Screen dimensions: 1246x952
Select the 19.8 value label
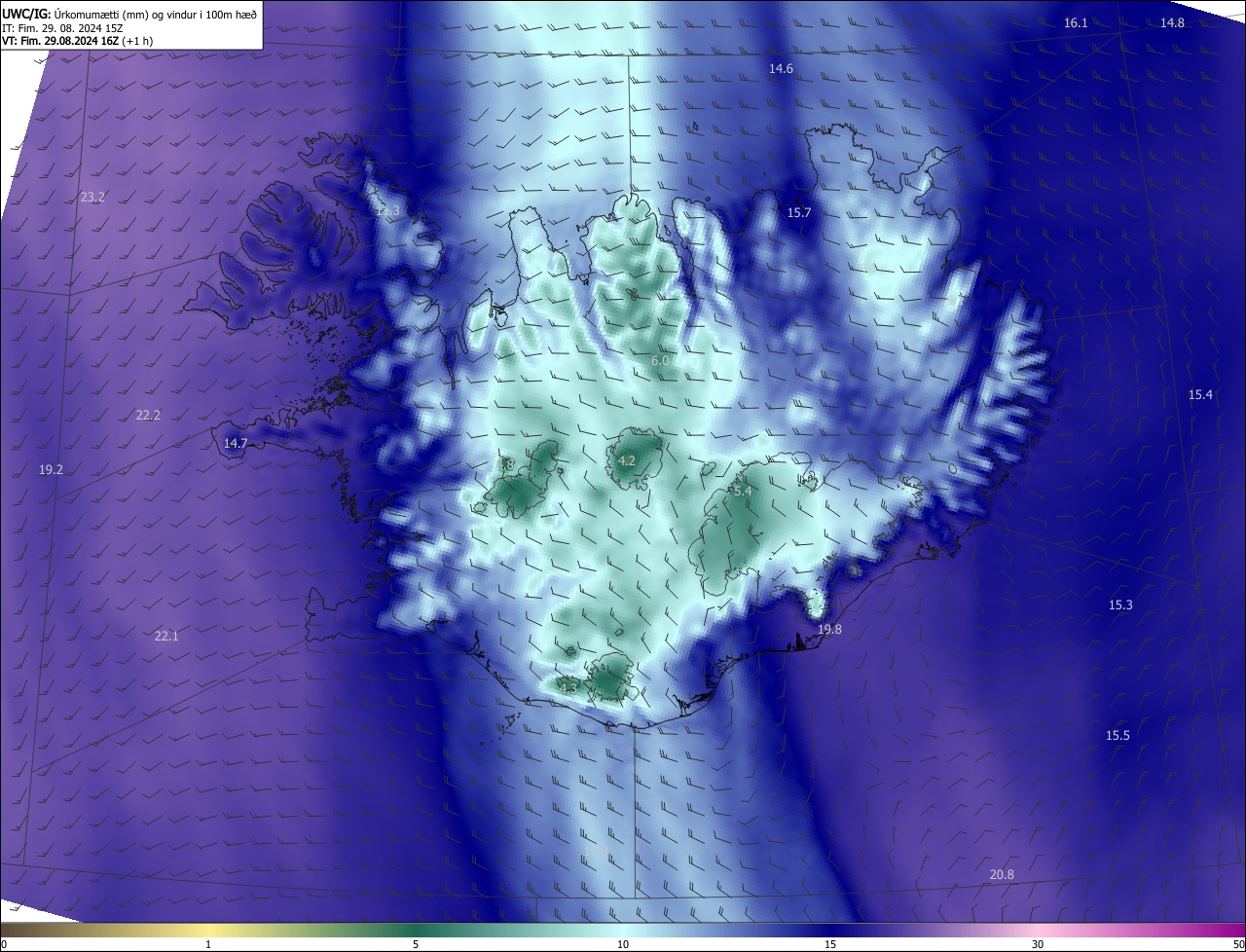point(829,630)
